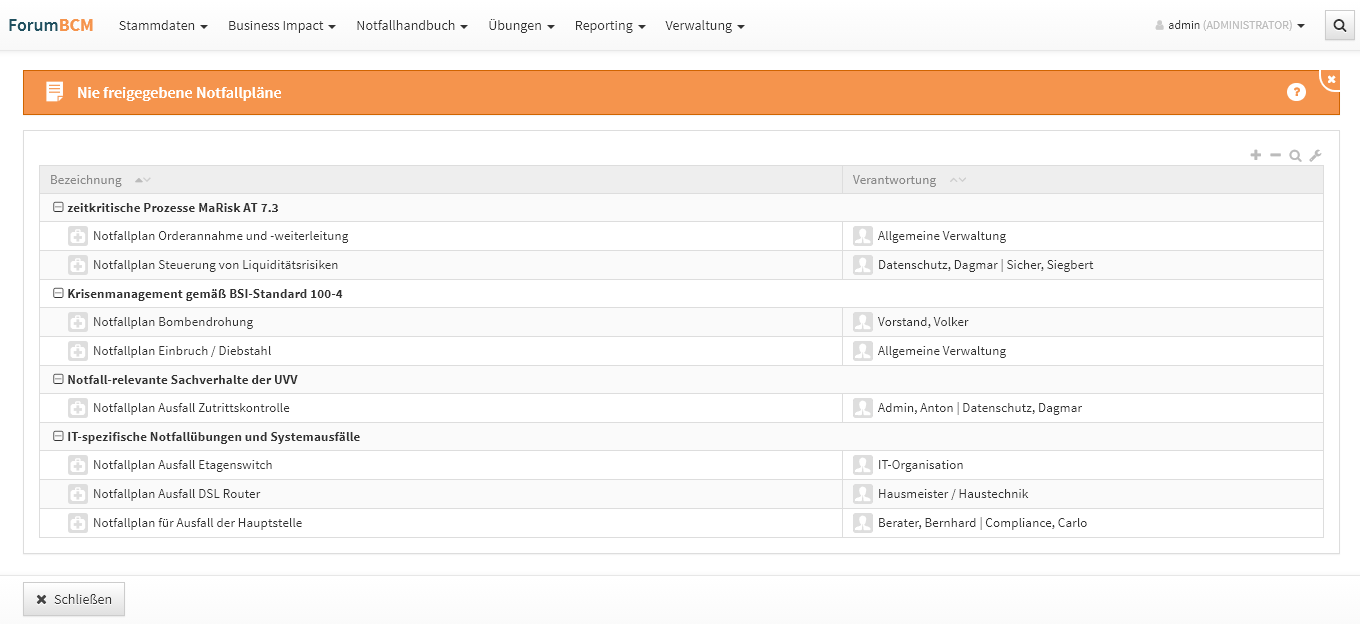Open table settings wrench icon

tap(1315, 155)
